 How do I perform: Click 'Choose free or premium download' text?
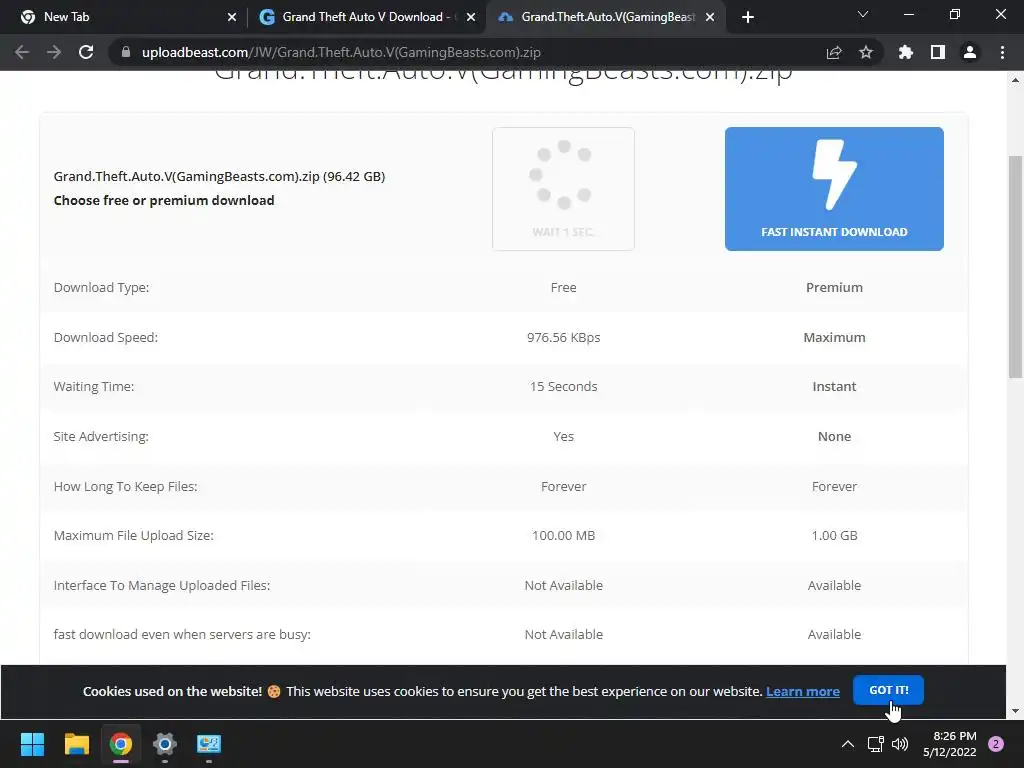(164, 200)
